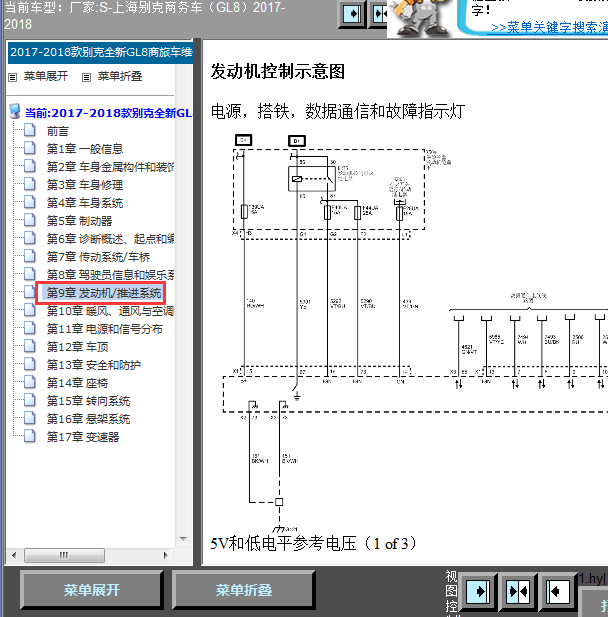Click bottom right-arrow view control icon
This screenshot has width=608, height=617.
click(478, 591)
